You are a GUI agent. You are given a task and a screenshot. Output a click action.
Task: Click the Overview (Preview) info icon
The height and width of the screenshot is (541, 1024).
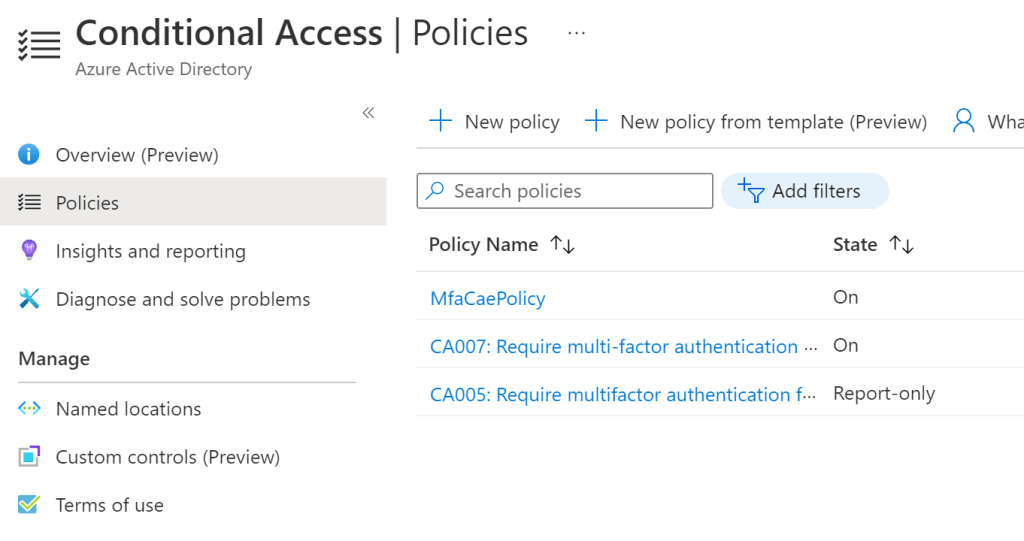[x=29, y=155]
